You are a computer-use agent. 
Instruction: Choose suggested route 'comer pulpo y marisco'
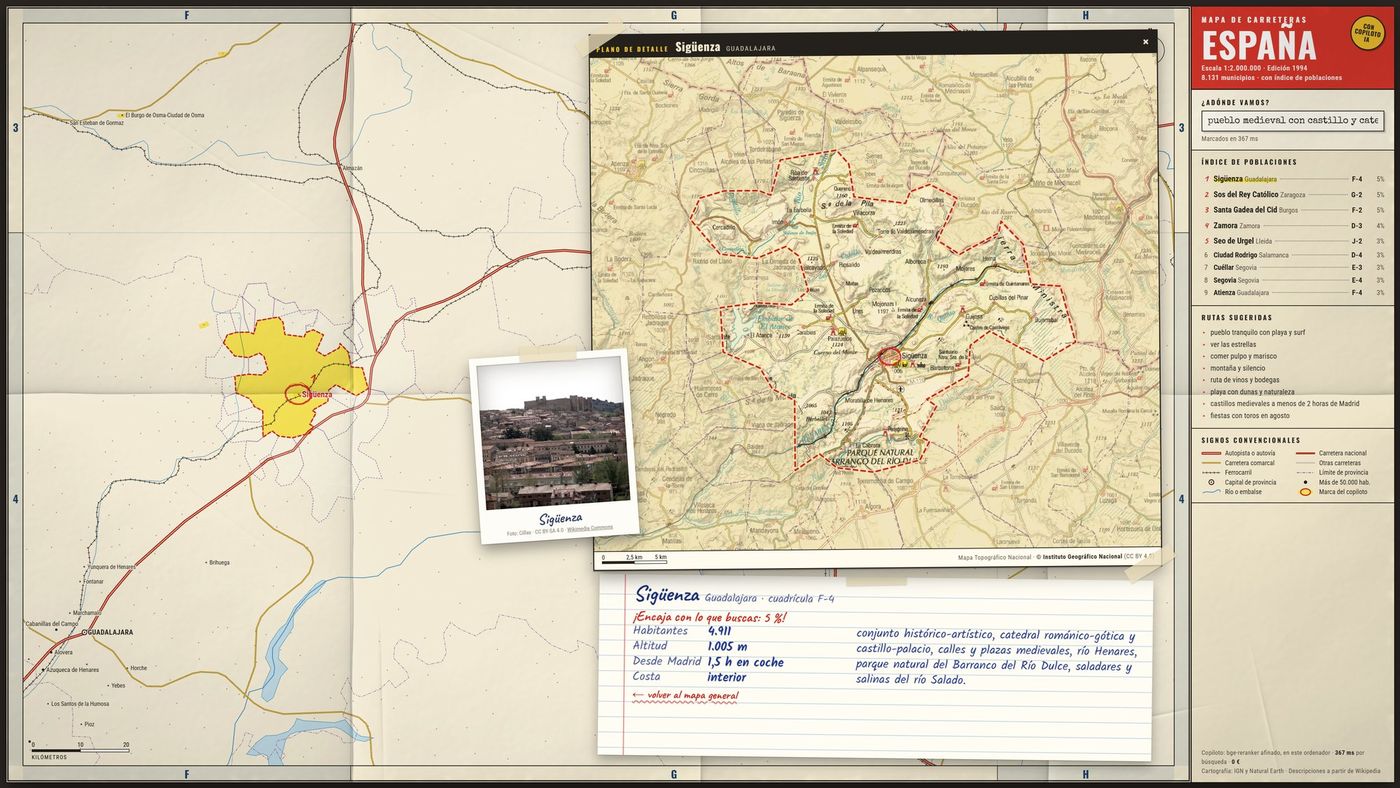tap(1243, 356)
